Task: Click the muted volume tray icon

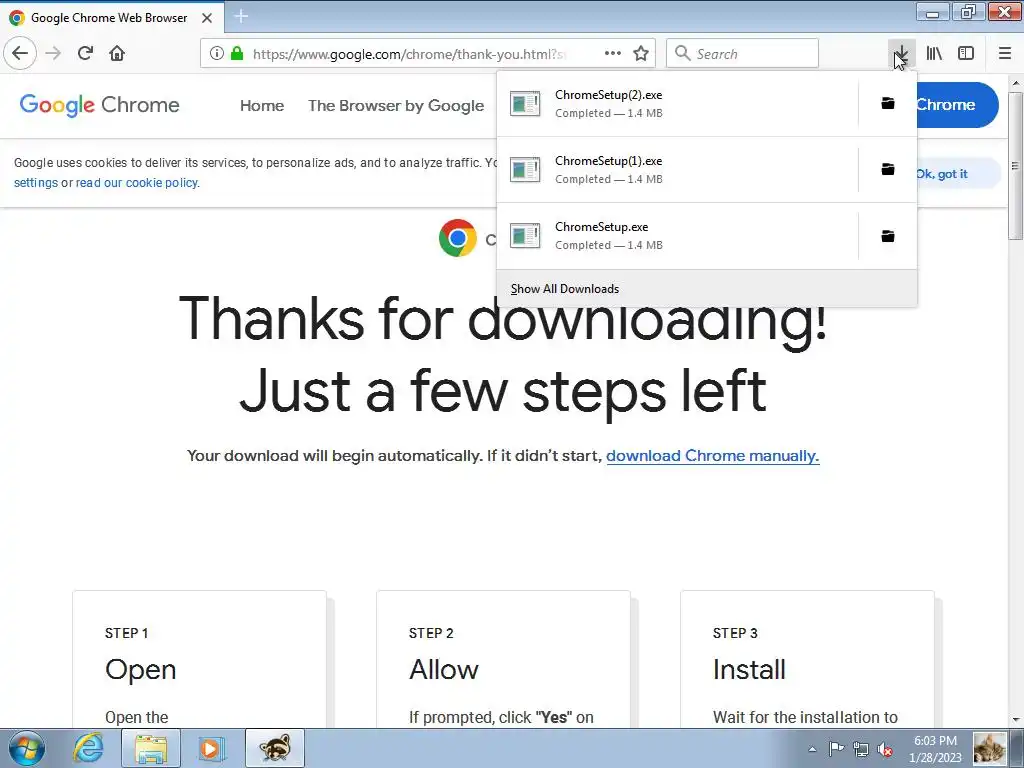Action: [885, 749]
